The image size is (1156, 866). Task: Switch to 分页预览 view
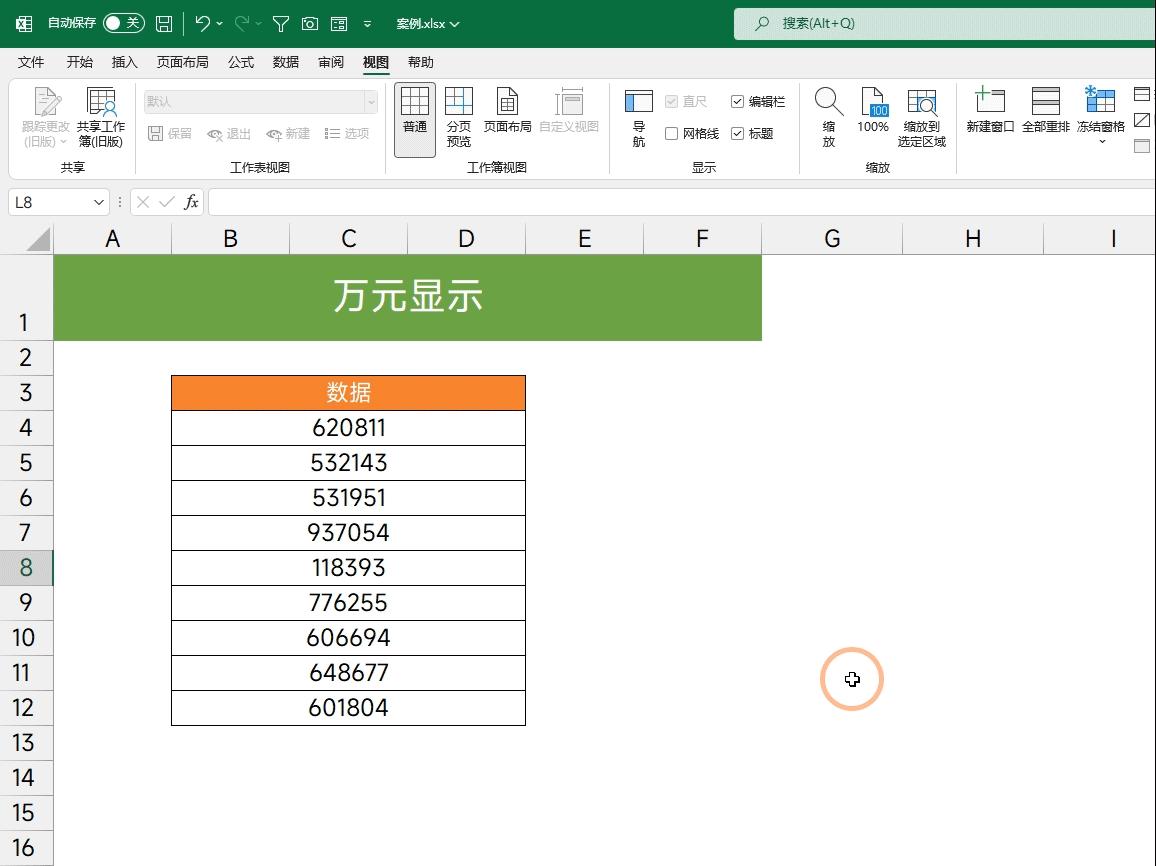459,113
